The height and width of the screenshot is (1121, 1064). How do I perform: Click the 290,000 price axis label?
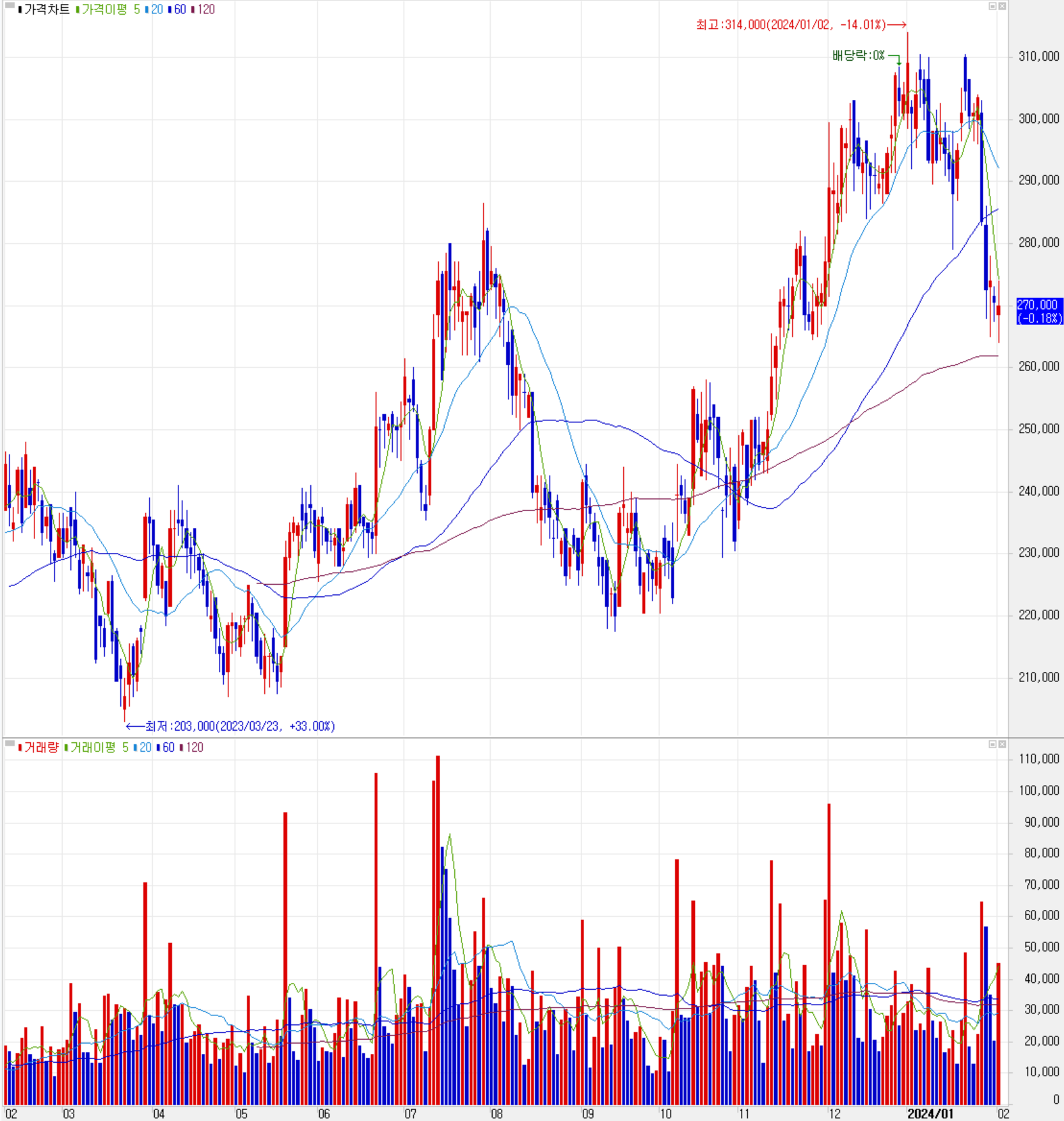[1039, 180]
